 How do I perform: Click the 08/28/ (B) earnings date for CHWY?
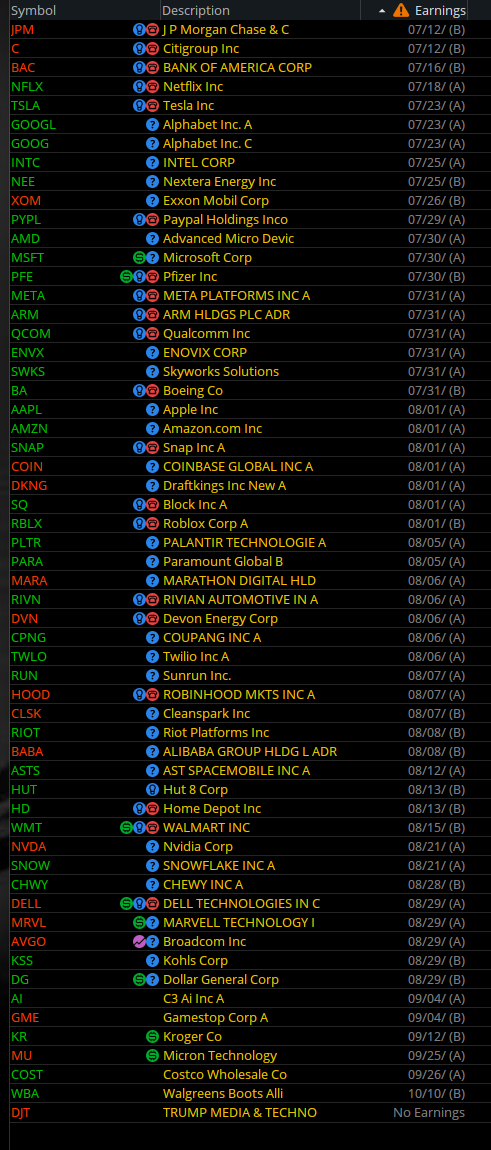click(437, 885)
